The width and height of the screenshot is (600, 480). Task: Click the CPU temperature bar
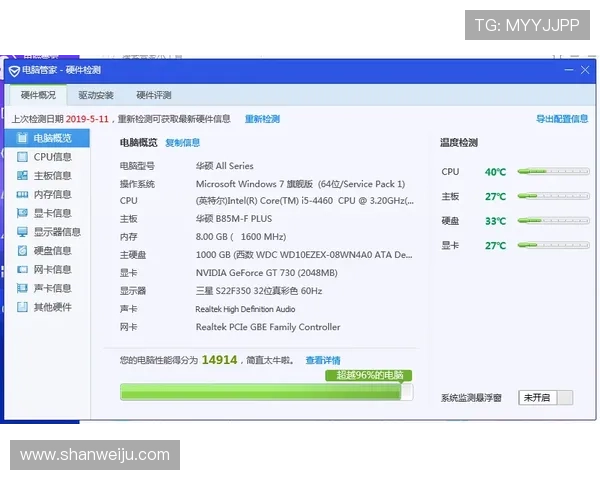(553, 171)
